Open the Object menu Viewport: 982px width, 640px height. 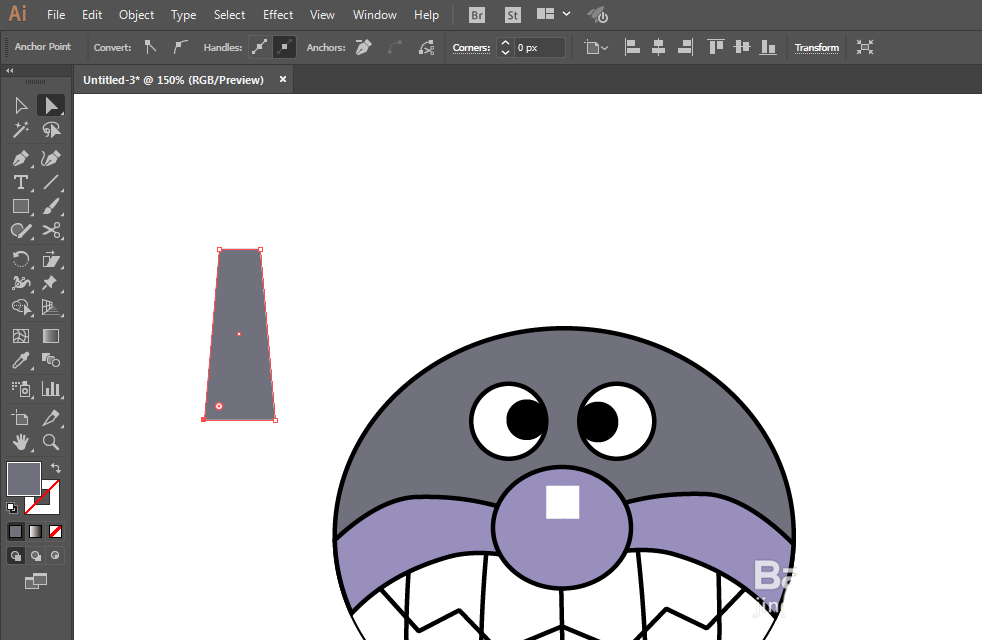point(137,14)
